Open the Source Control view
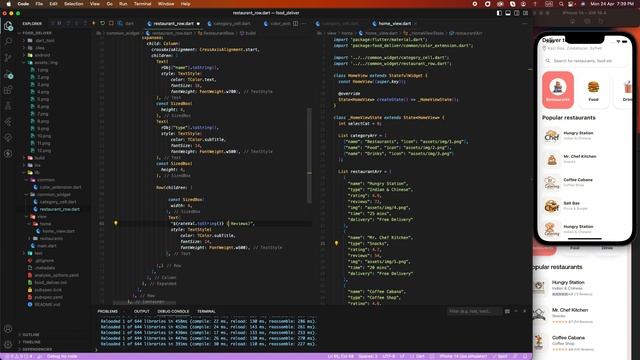The width and height of the screenshot is (640, 360). tap(8, 58)
